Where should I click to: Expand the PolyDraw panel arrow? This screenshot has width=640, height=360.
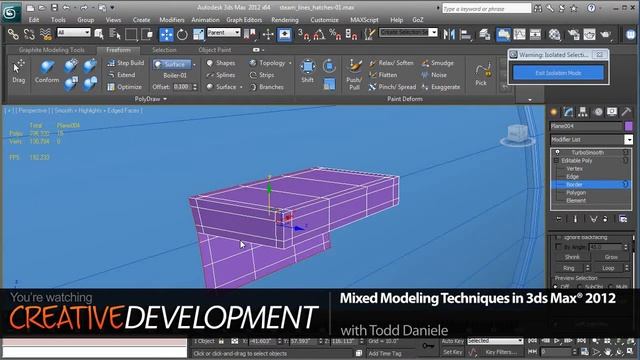(x=165, y=99)
